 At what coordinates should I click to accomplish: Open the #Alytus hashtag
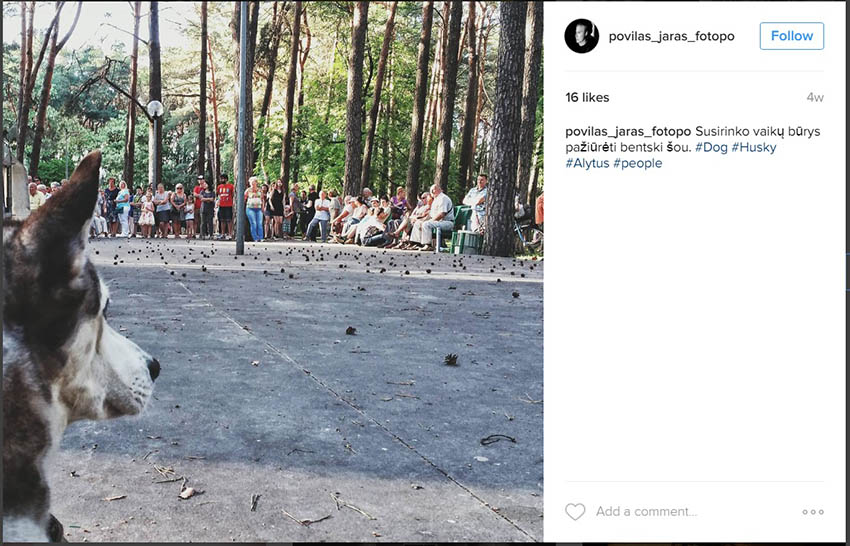[x=587, y=163]
